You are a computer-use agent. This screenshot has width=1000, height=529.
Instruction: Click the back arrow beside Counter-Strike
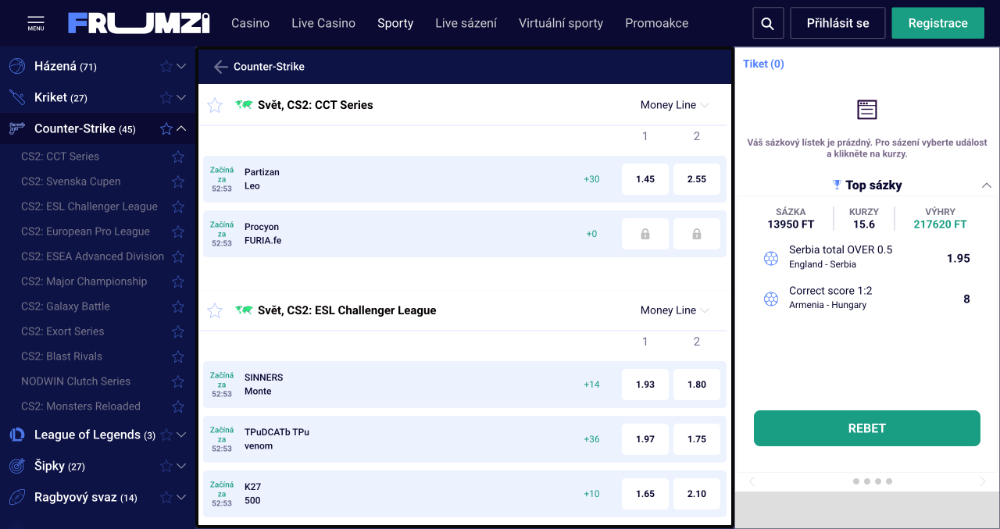221,66
